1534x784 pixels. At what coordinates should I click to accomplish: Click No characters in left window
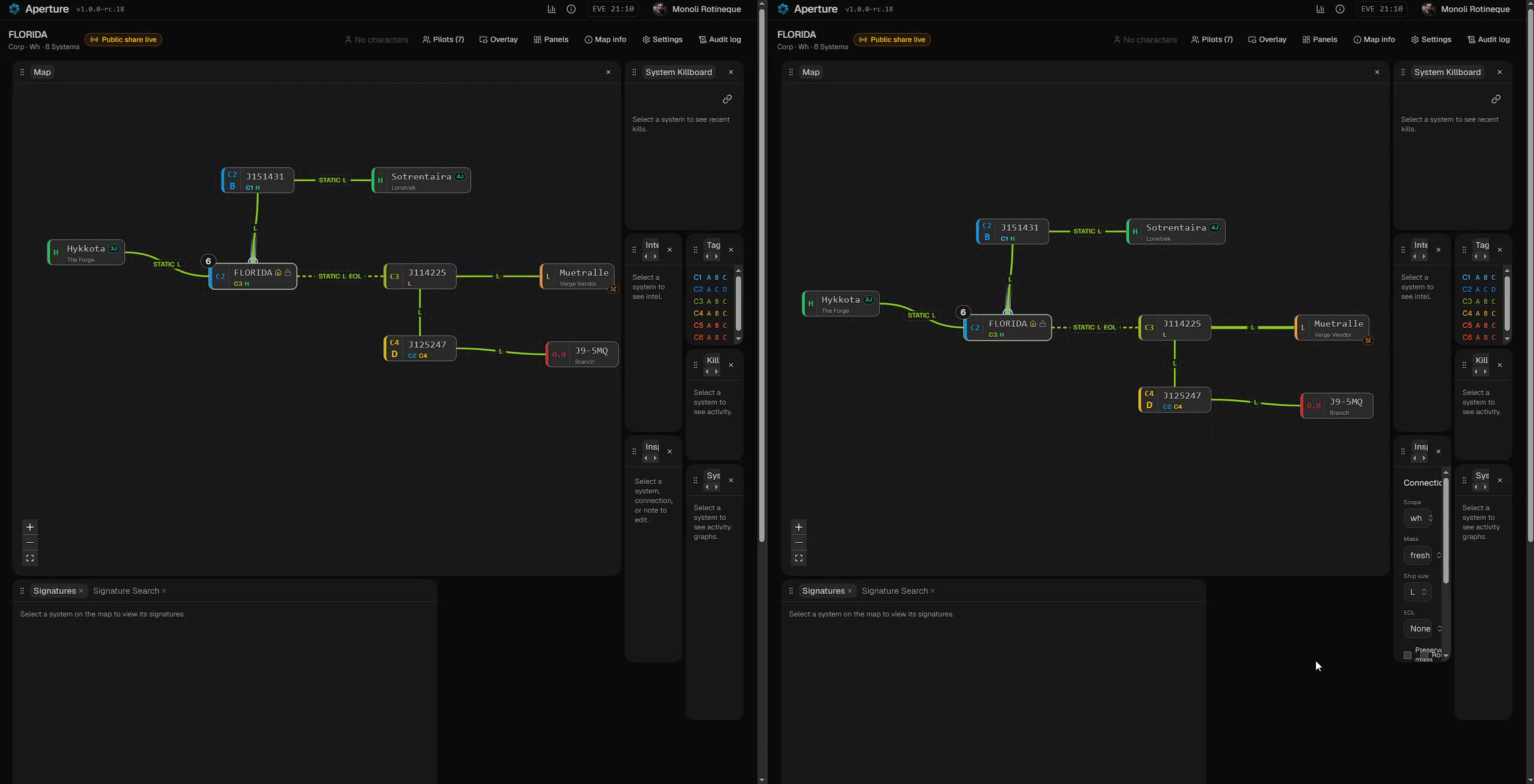[x=377, y=40]
